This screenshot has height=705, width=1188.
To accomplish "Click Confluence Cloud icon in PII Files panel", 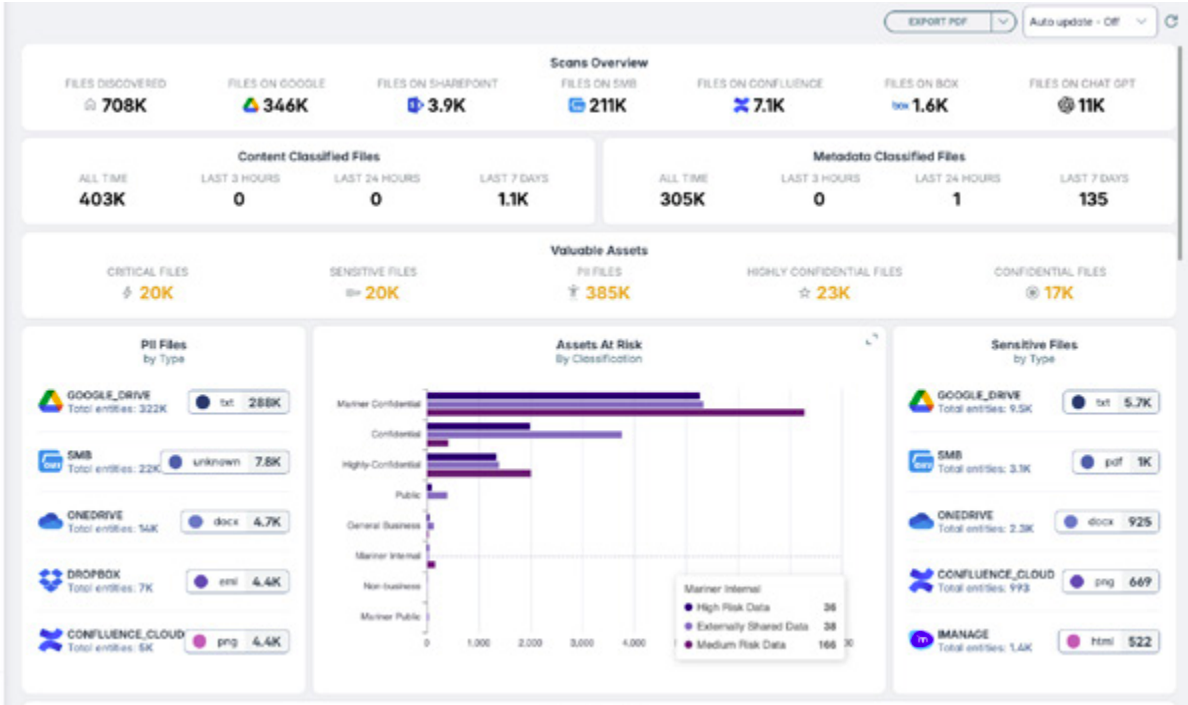I will [50, 641].
